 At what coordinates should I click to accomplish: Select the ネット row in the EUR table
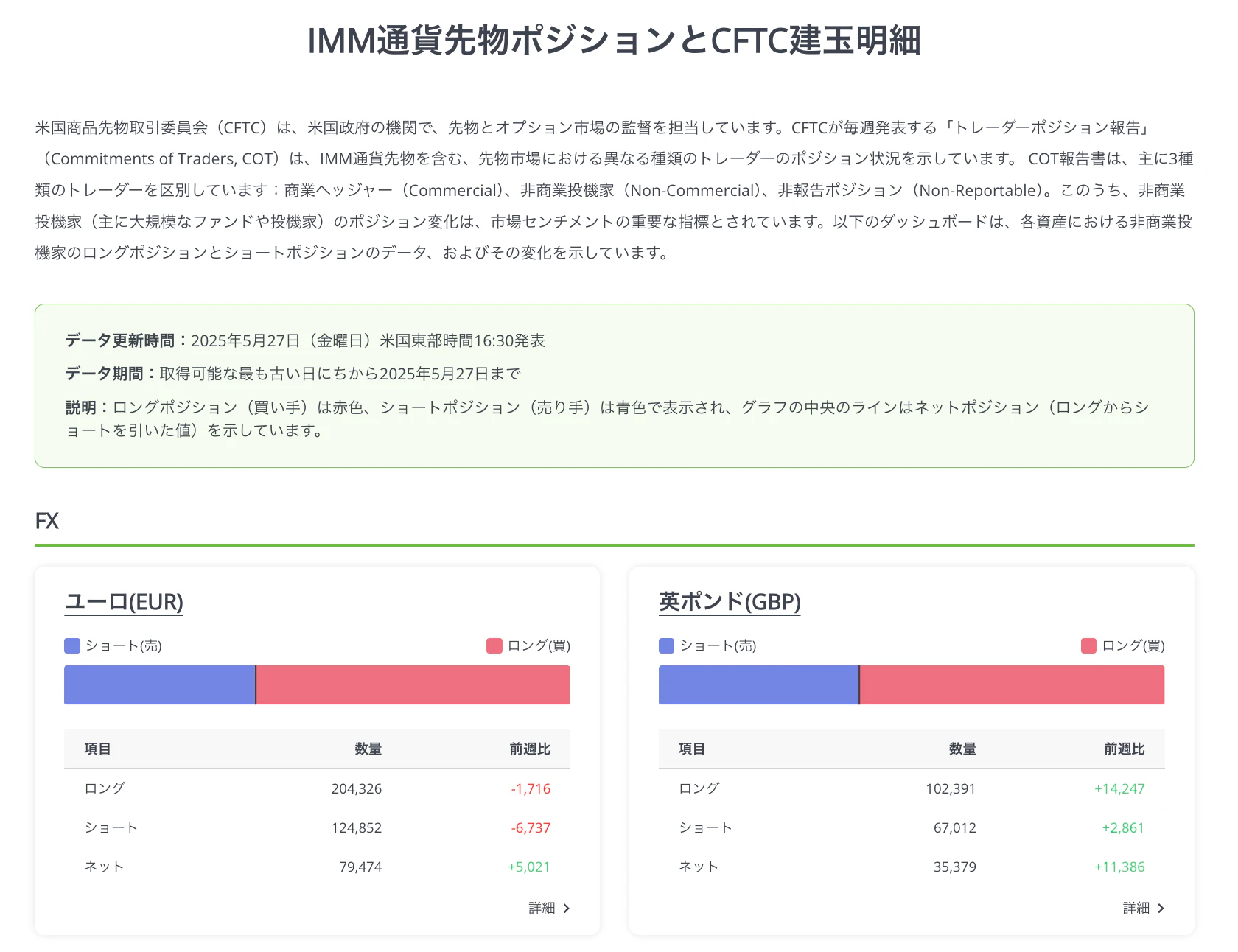(317, 867)
